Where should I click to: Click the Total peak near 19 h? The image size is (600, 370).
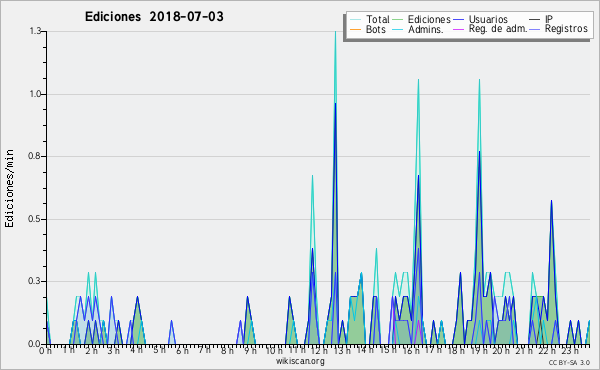click(479, 80)
